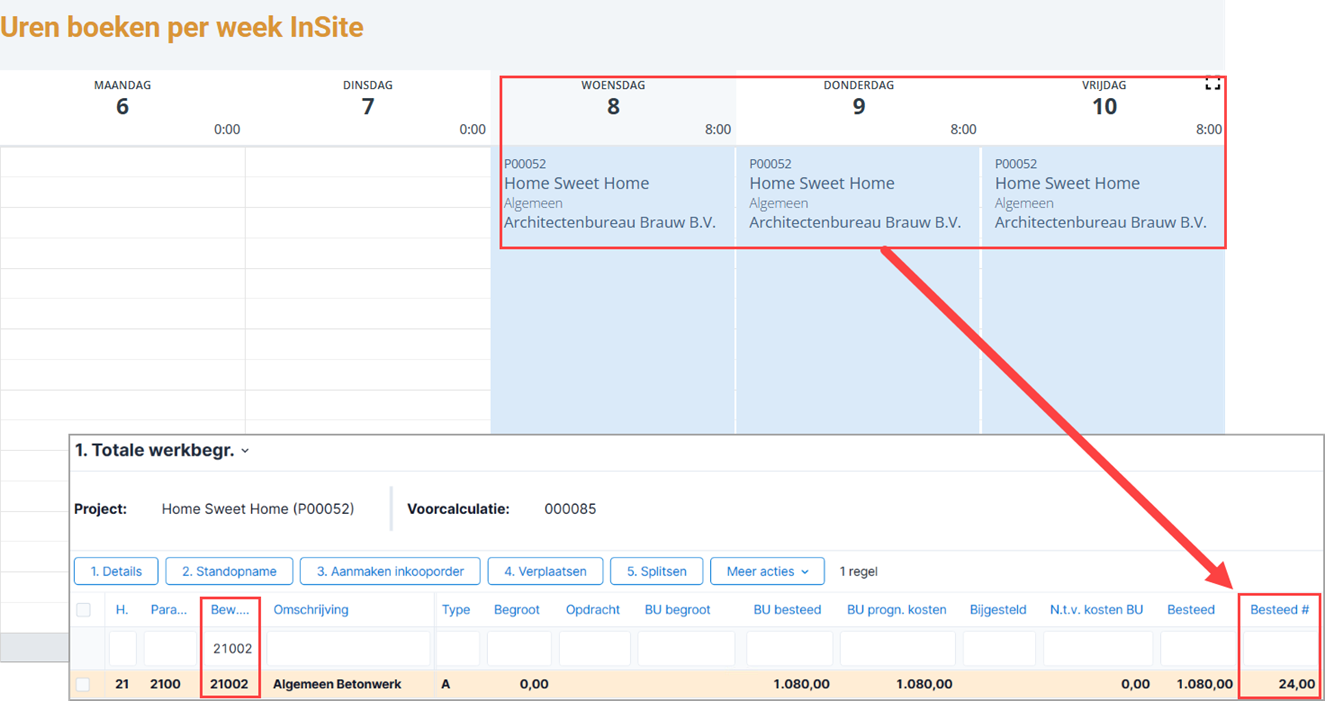Tick the Algemeen Betonwerk row checkbox

point(83,685)
